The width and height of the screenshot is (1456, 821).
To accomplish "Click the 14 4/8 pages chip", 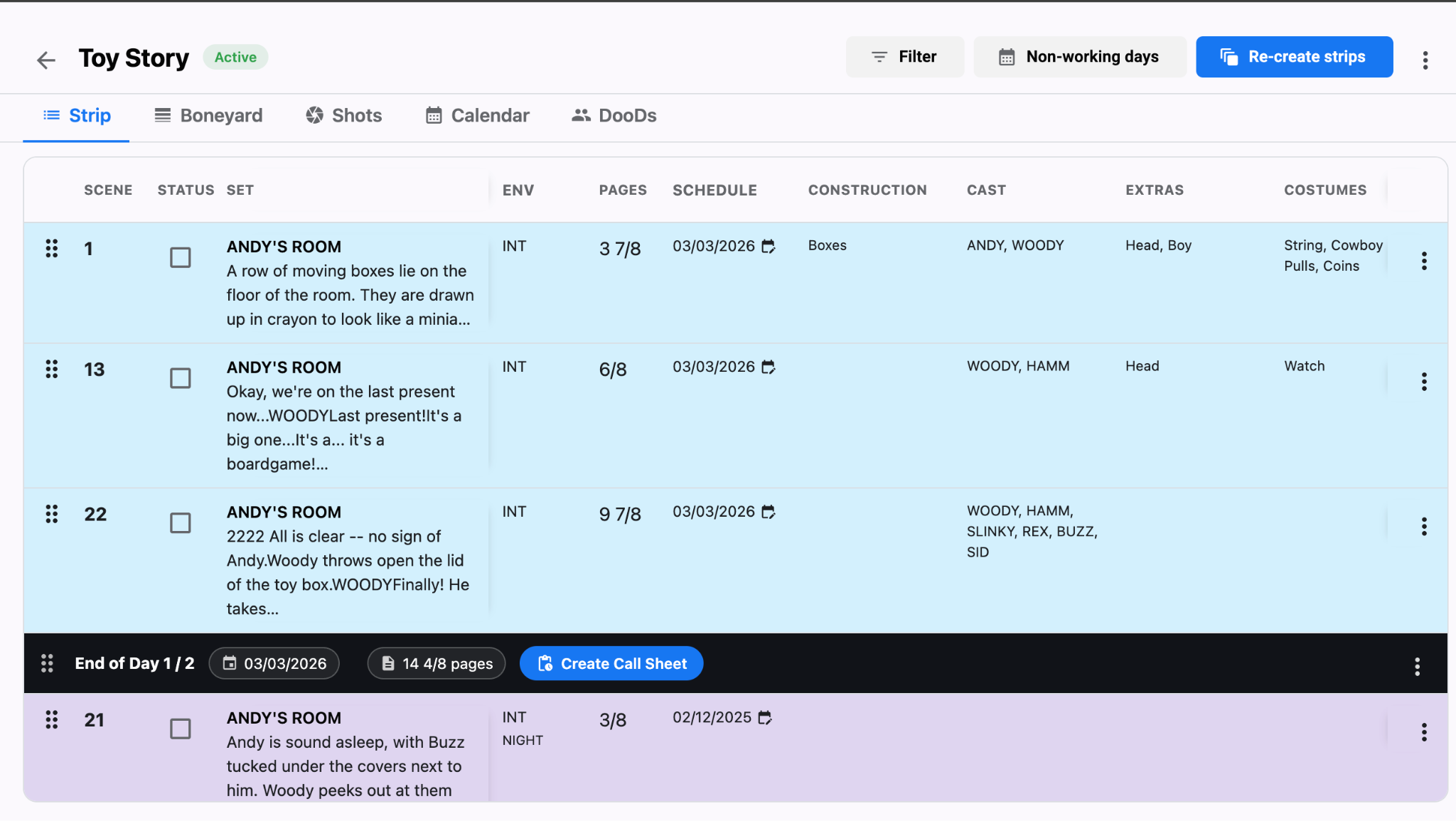I will click(x=437, y=663).
